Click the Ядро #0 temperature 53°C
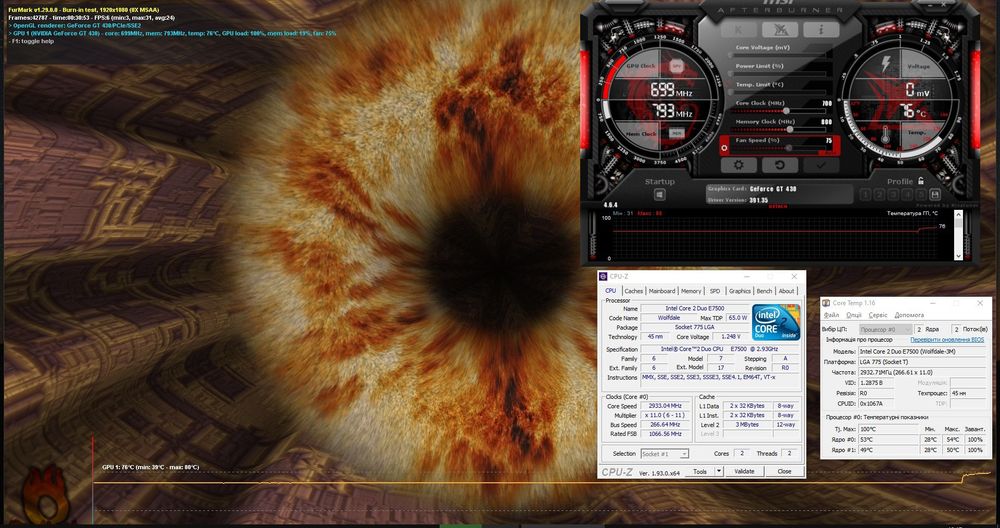This screenshot has width=1000, height=528. pos(889,439)
